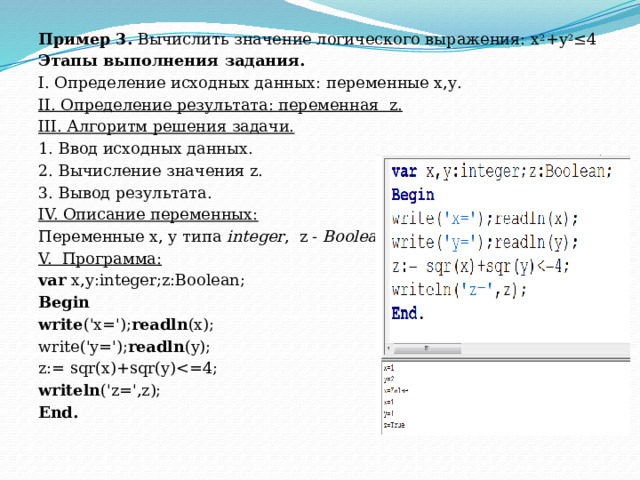This screenshot has height=480, width=640.
Task: Click the 'z=True' line in the output window
Action: [394, 425]
